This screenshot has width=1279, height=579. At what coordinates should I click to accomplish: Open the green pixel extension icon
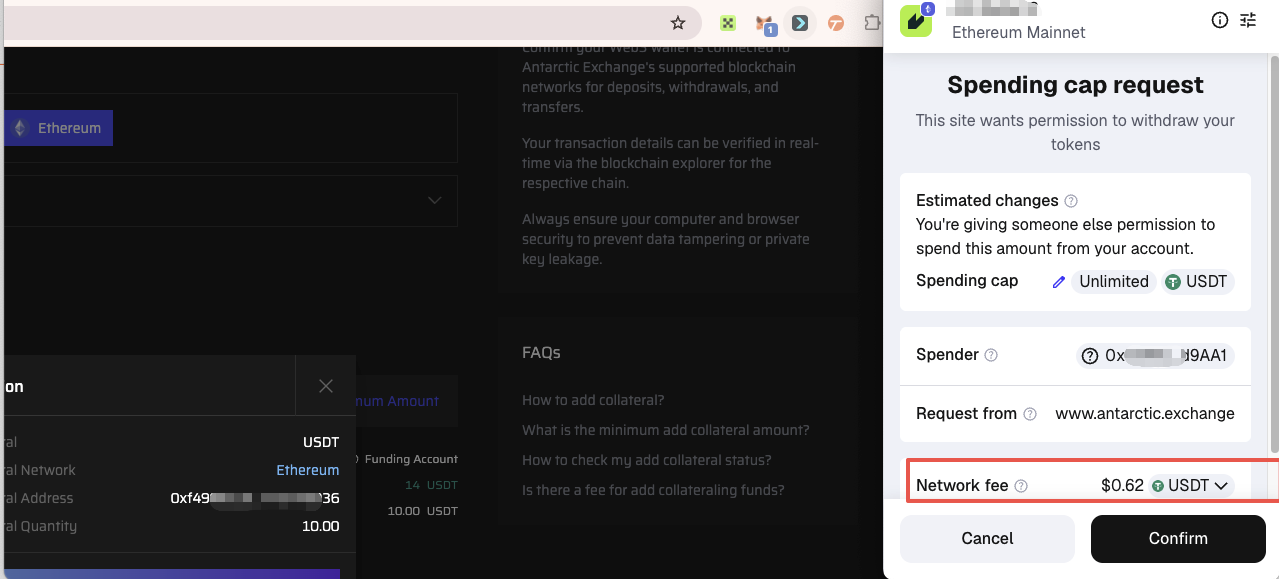(x=728, y=23)
